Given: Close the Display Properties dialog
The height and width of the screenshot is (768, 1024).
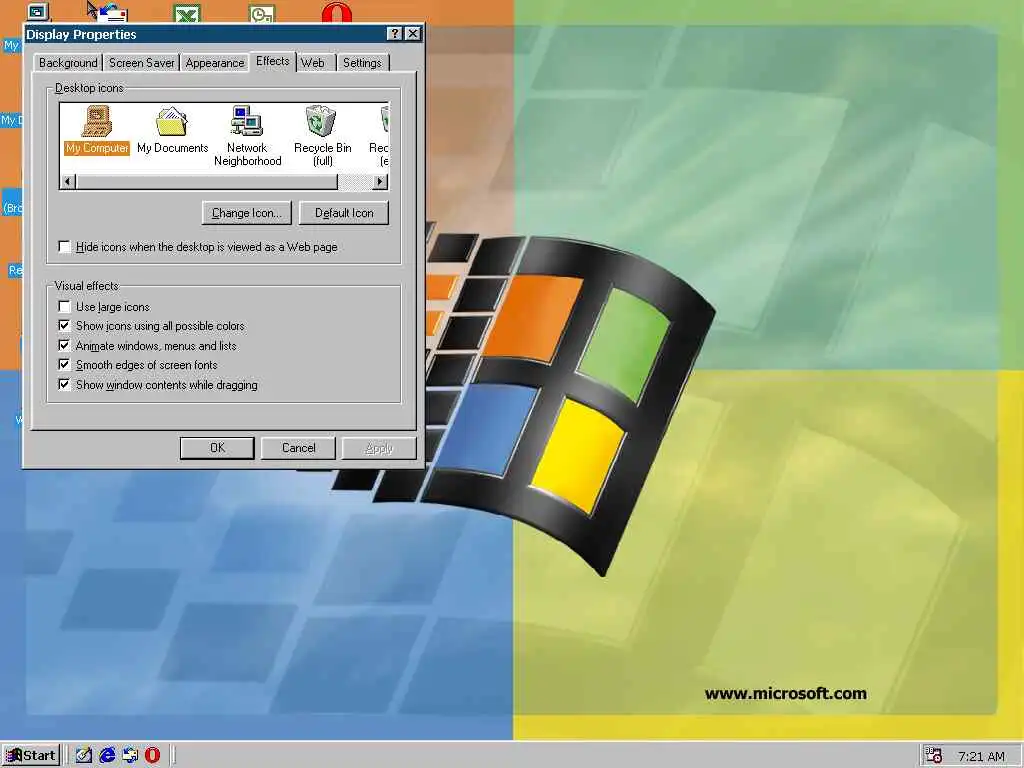Looking at the screenshot, I should 413,34.
